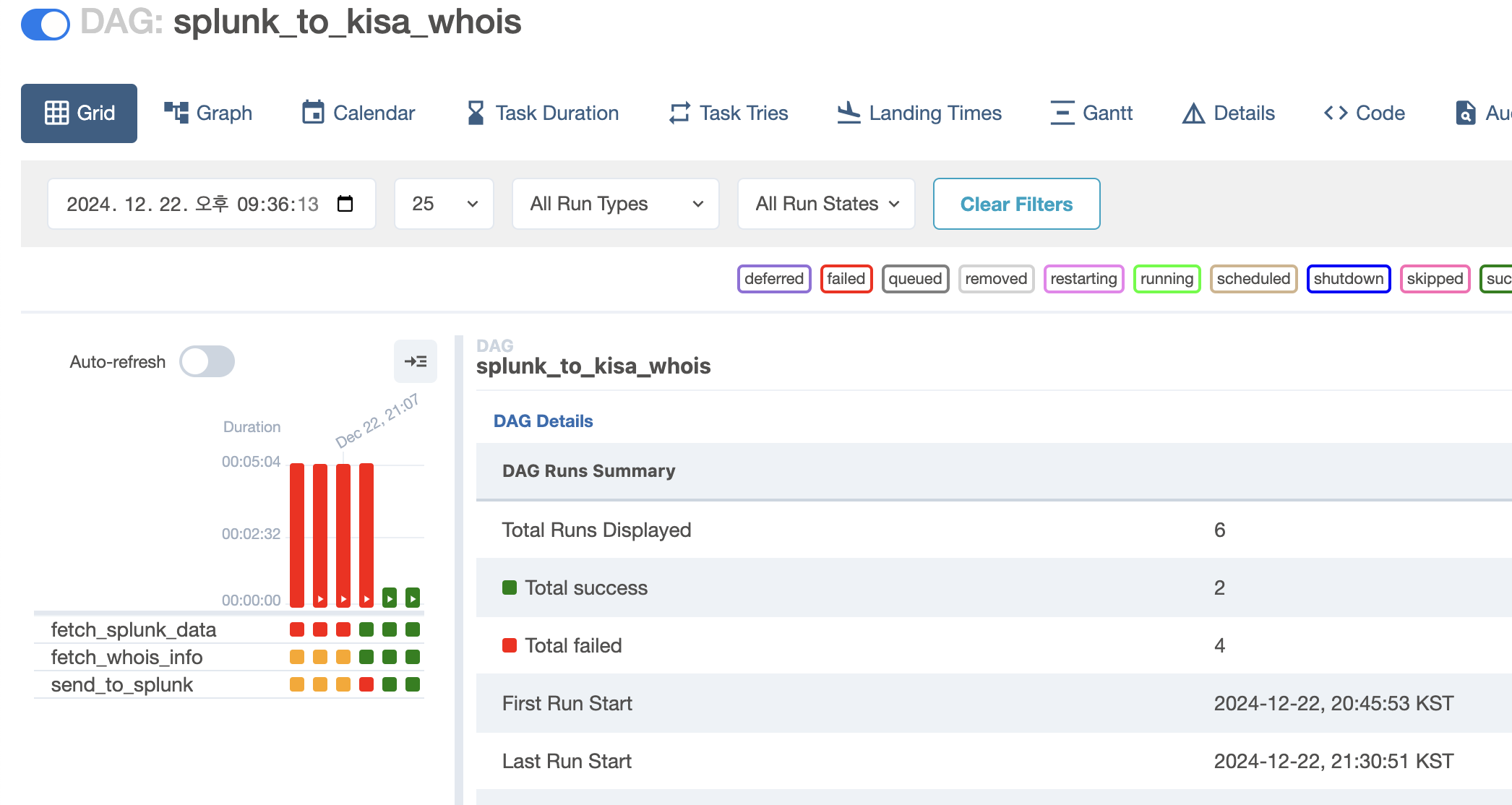Viewport: 1512px width, 805px height.
Task: Collapse the grid panel with the arrow icon
Action: [x=416, y=361]
